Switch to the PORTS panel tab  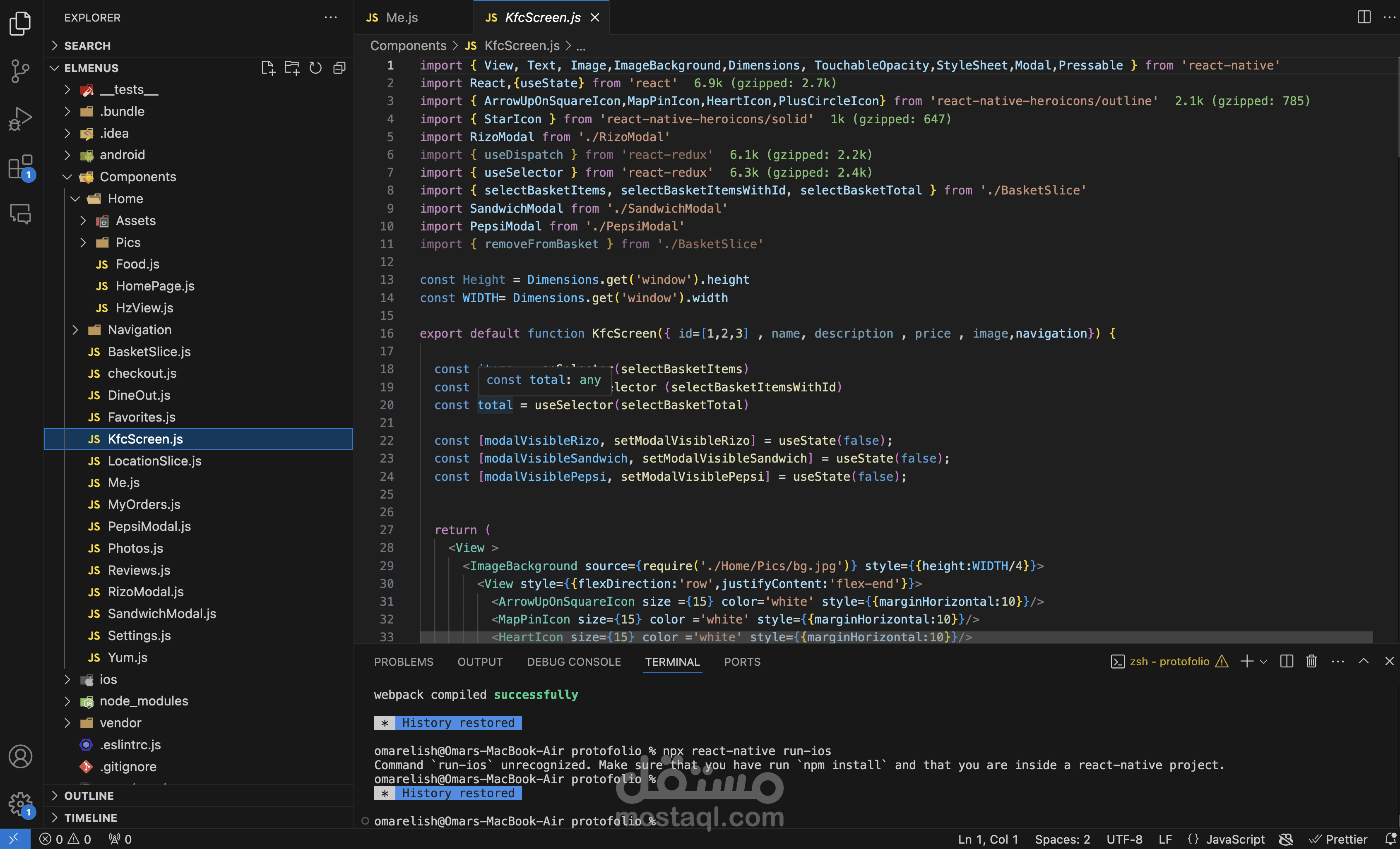coord(742,662)
